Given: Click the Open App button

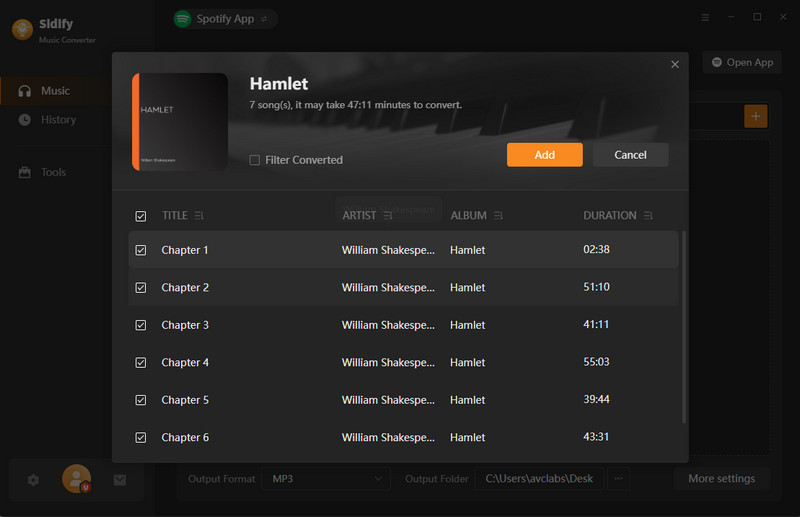Looking at the screenshot, I should pos(742,62).
